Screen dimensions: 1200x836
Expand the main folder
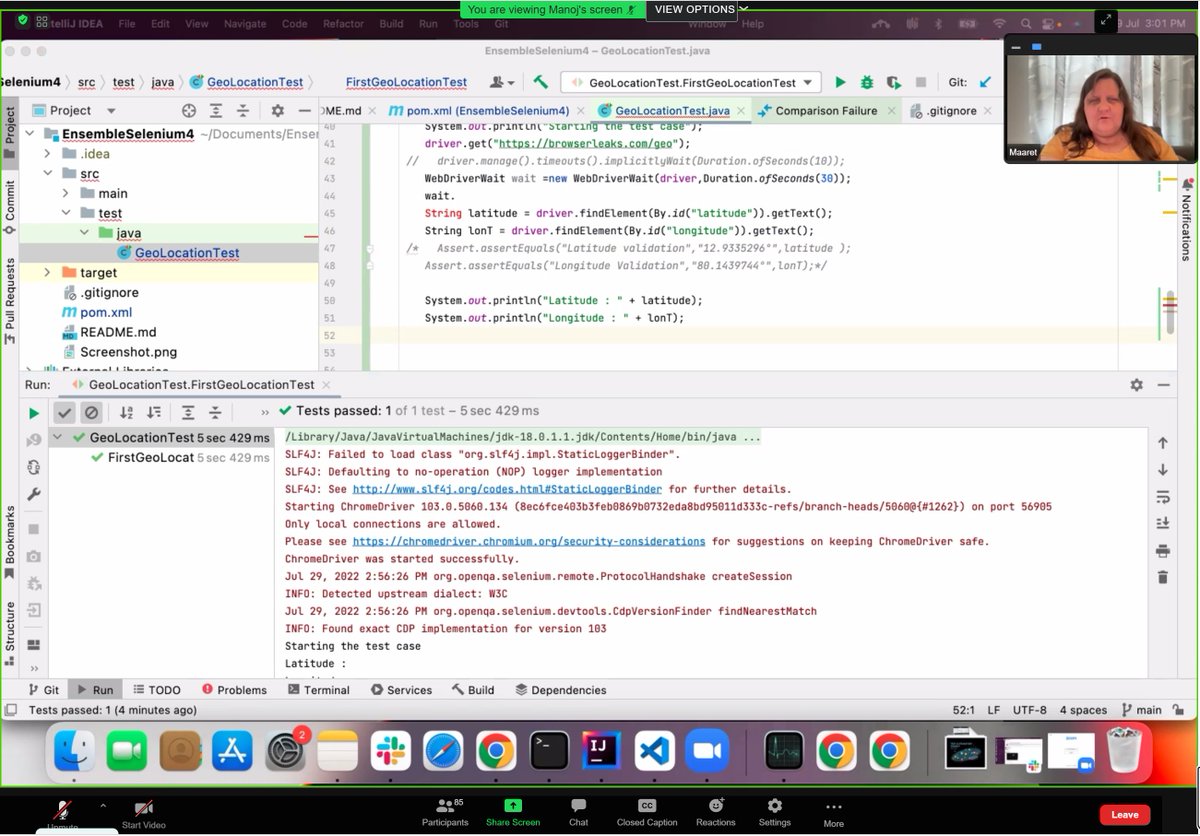(x=66, y=193)
